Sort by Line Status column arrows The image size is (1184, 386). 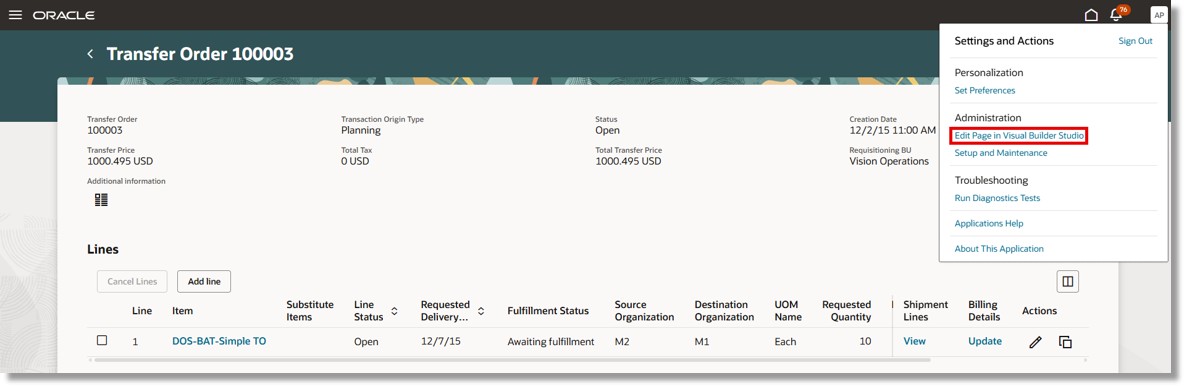(394, 311)
